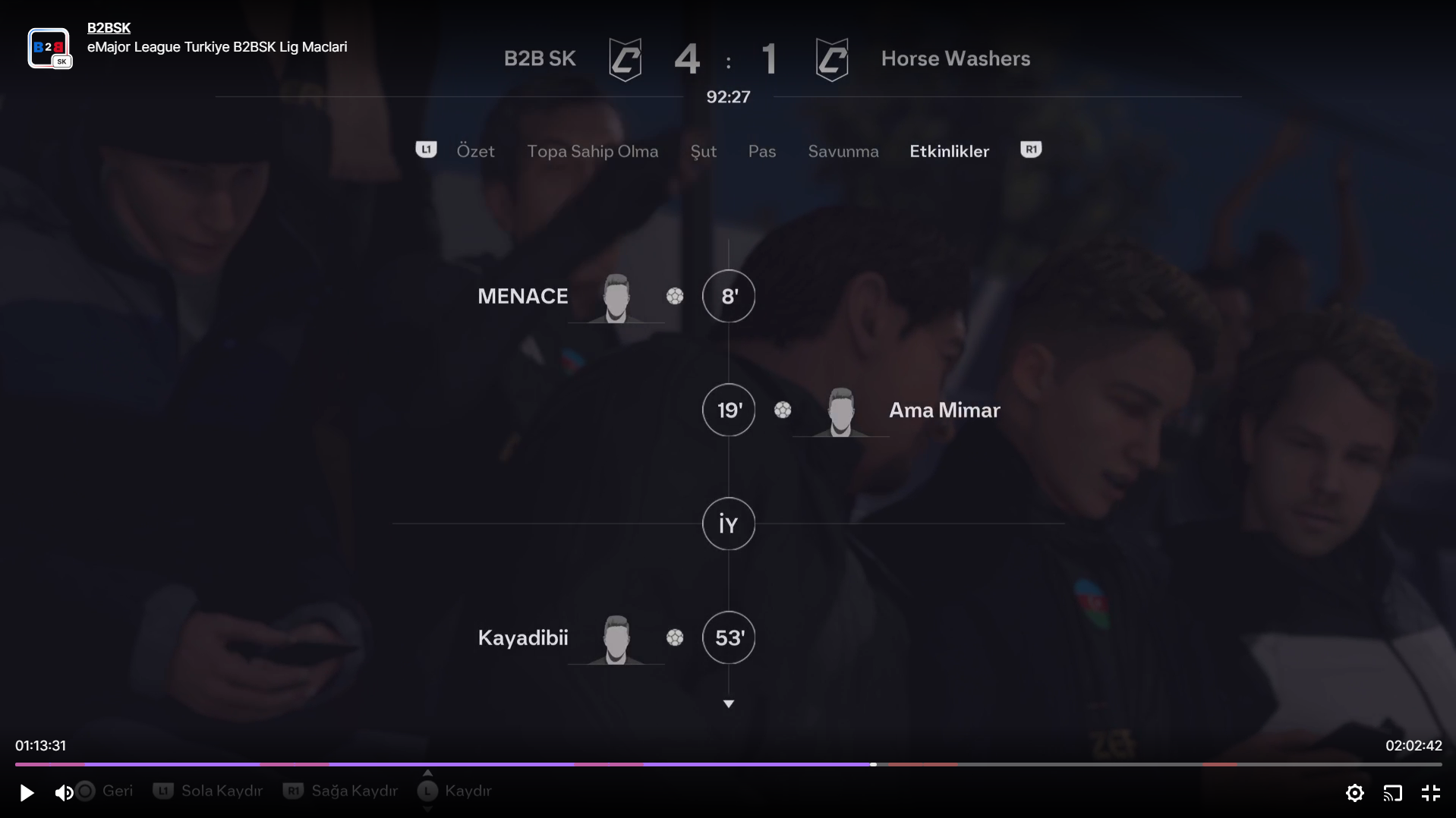Viewport: 1456px width, 818px height.
Task: Click the MENACE player portrait
Action: click(x=616, y=297)
